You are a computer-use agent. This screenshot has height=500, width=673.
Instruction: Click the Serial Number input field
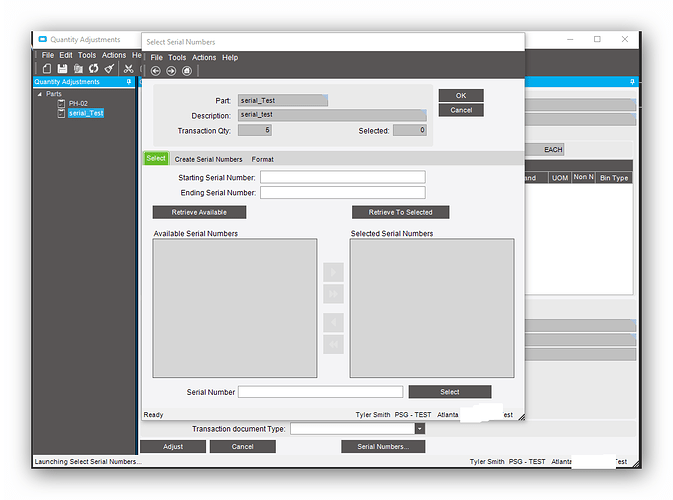click(321, 392)
